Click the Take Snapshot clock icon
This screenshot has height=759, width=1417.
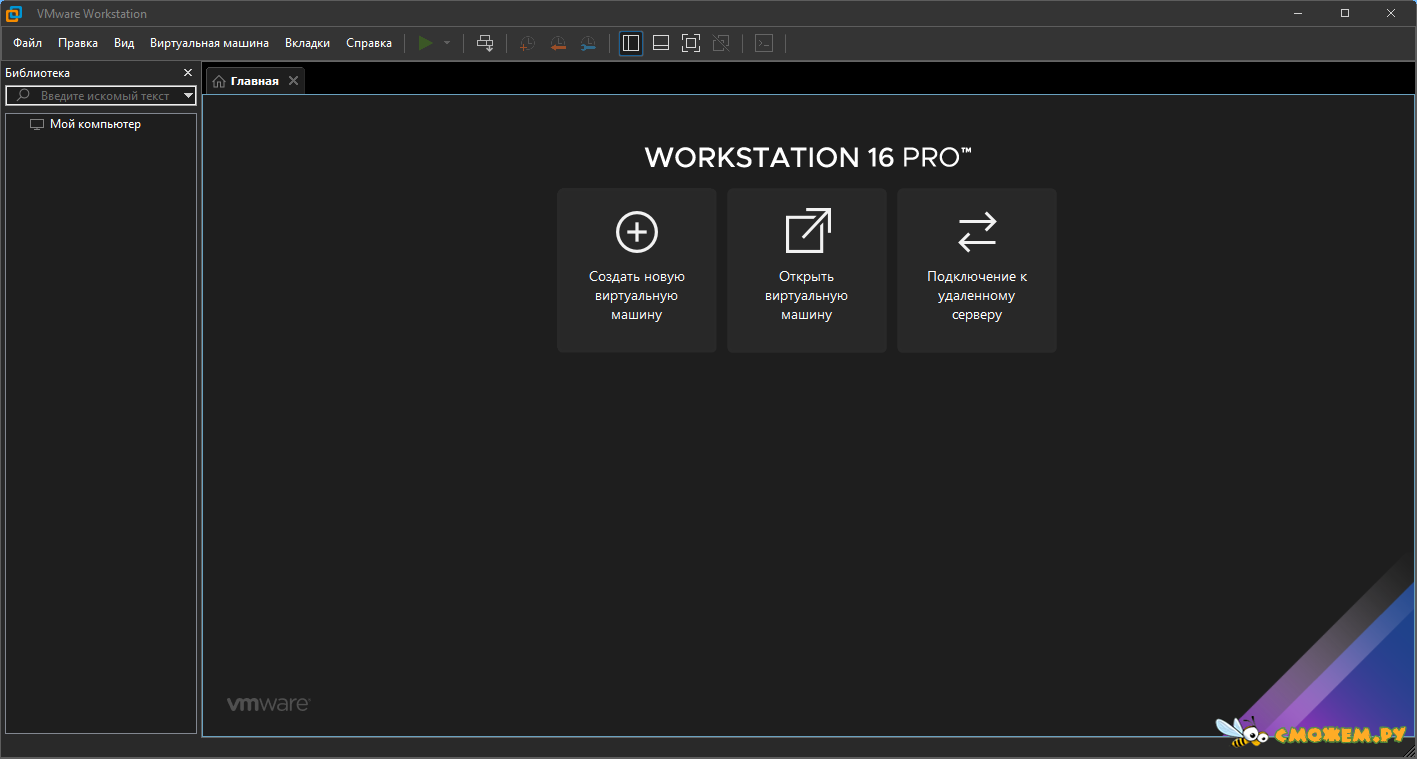pyautogui.click(x=527, y=43)
